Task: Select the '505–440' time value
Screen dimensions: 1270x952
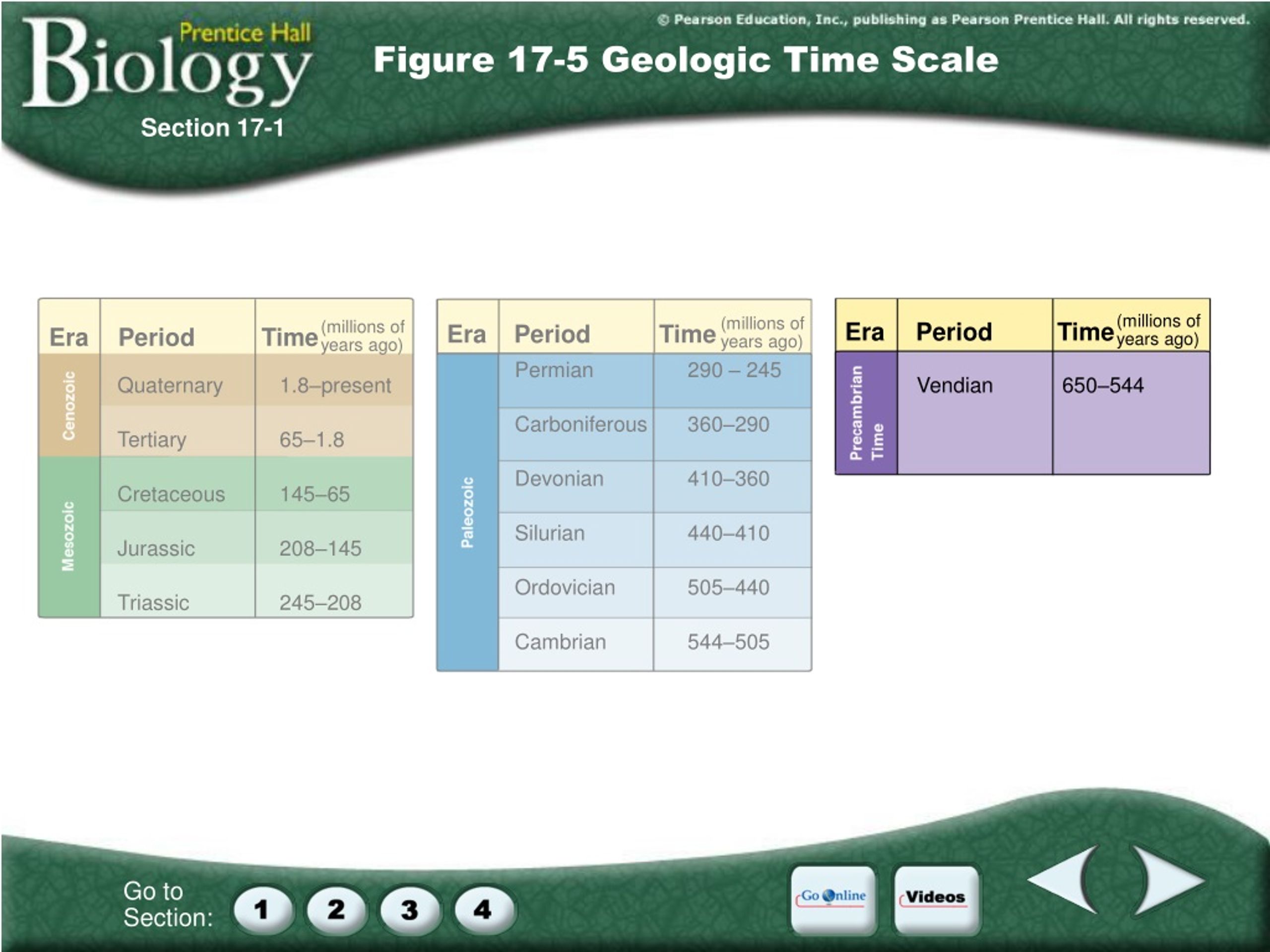Action: [x=729, y=588]
